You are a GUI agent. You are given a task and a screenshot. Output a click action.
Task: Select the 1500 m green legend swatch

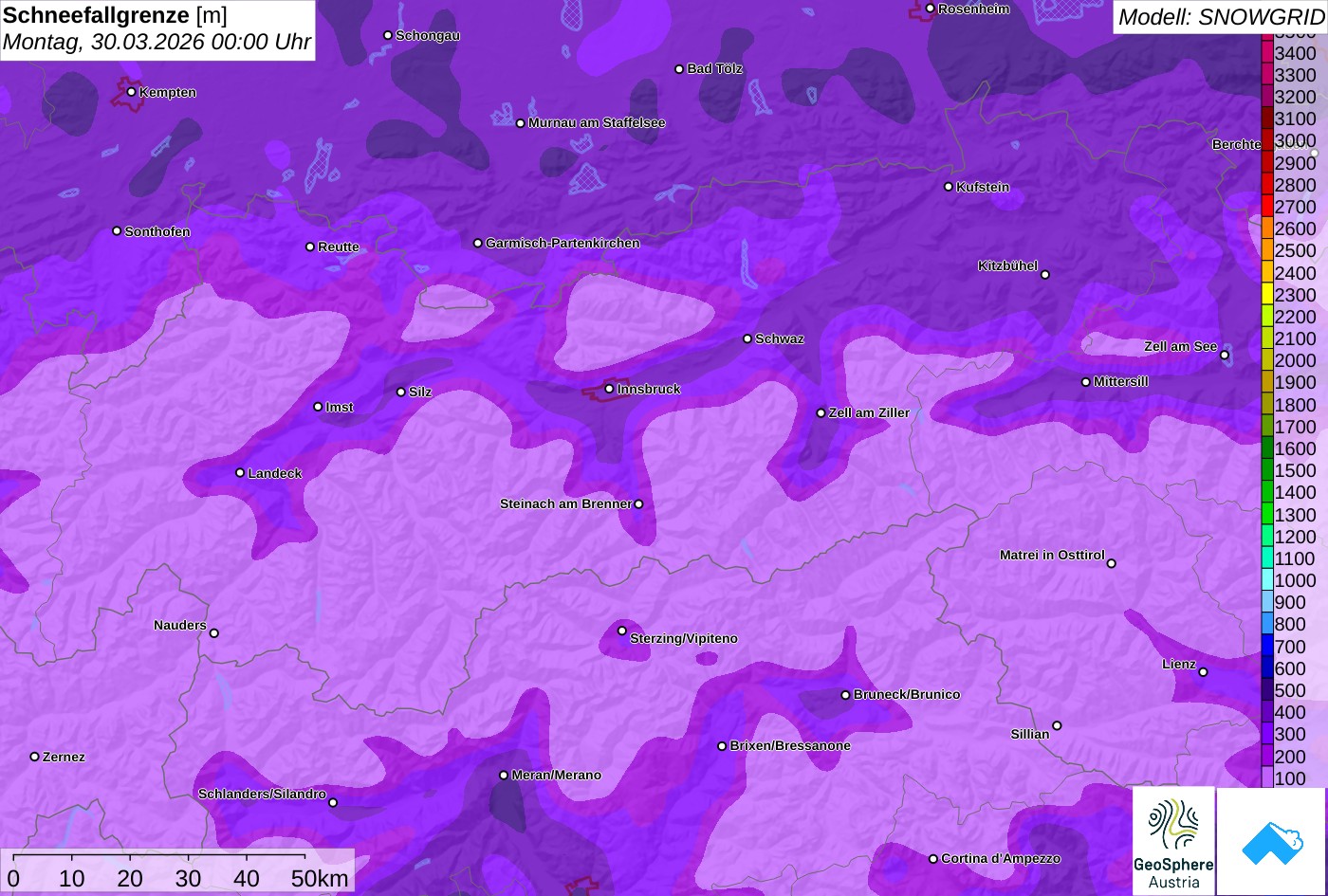point(1267,470)
